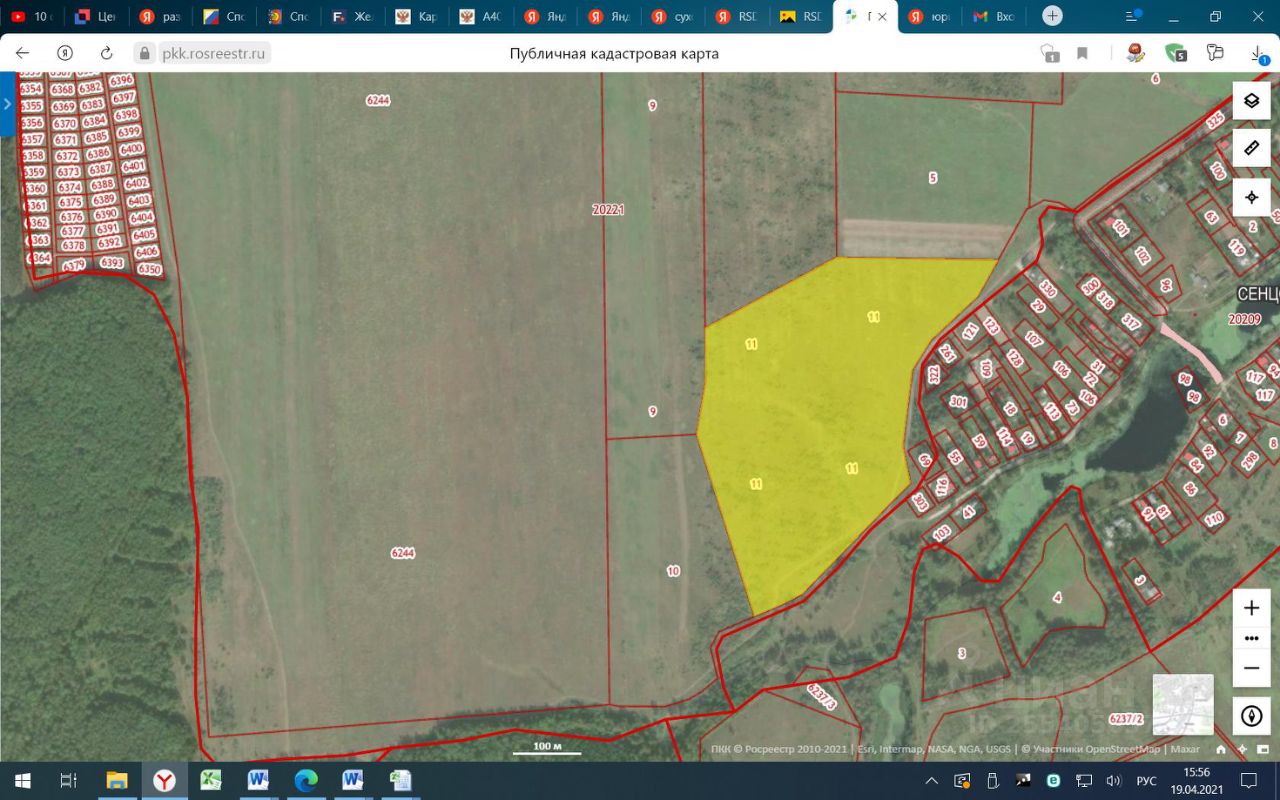Open green shield extension with badge 5
This screenshot has height=800, width=1280.
[1176, 53]
